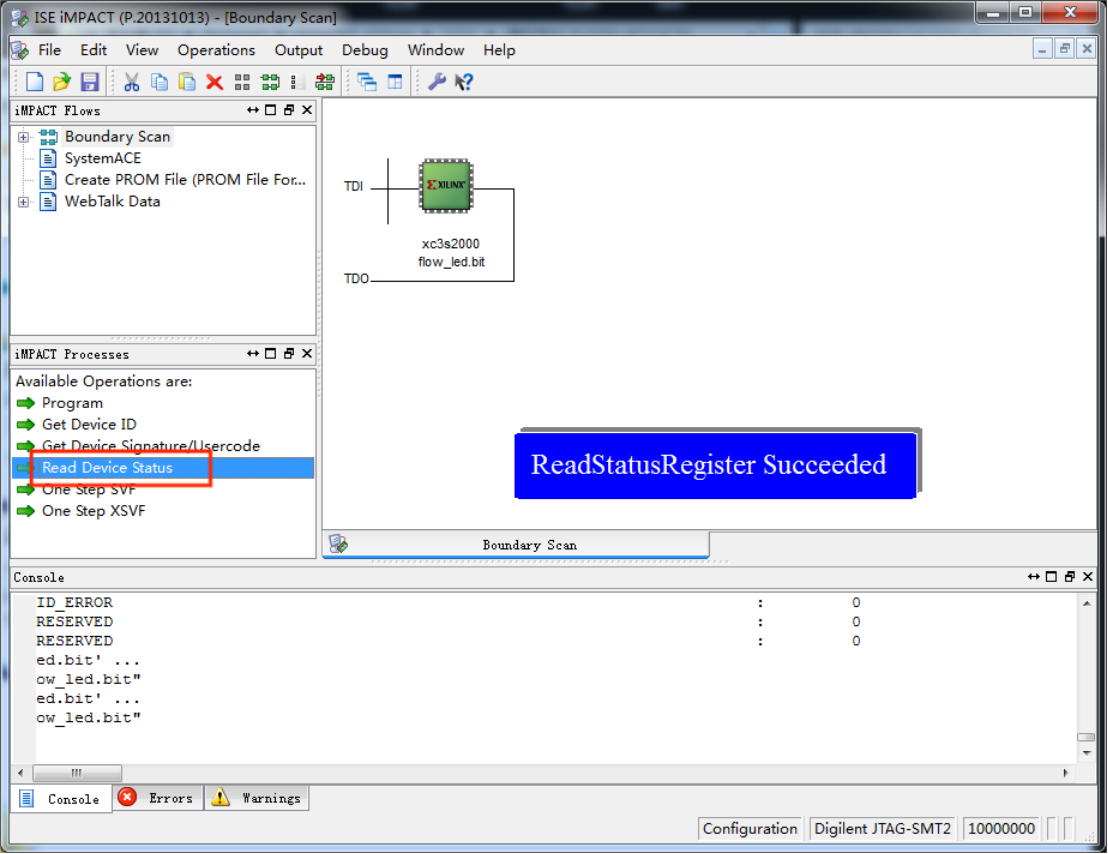Click the green arrow beside One Step XSVF
1108x854 pixels.
(25, 511)
